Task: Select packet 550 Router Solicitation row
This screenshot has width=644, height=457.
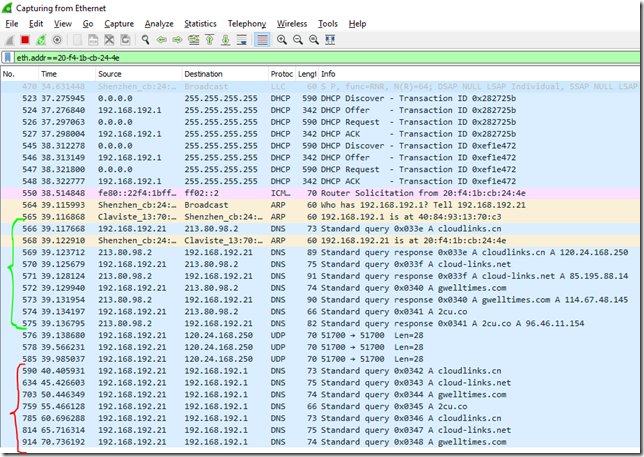Action: (320, 193)
